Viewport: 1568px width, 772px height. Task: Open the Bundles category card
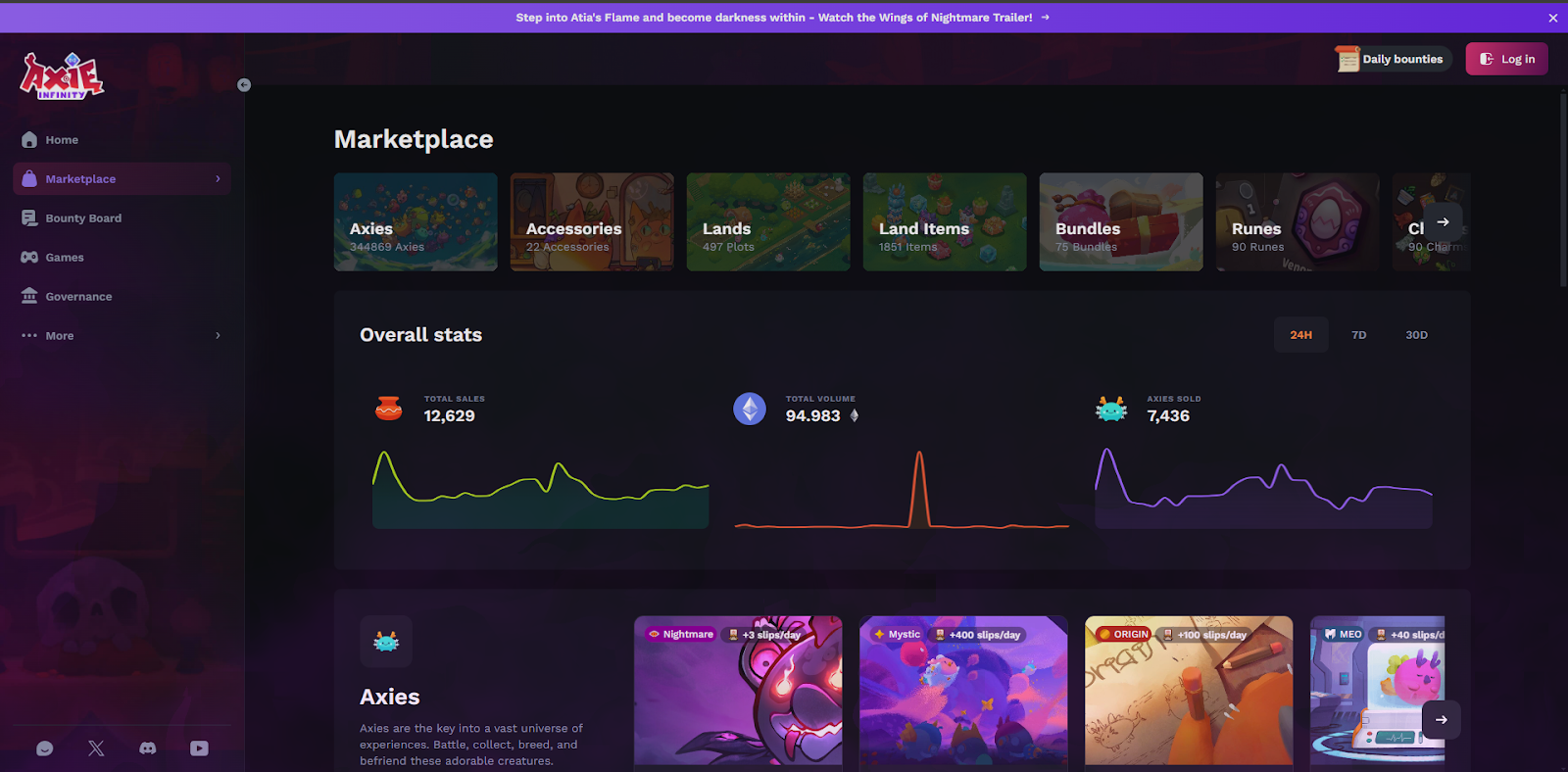tap(1121, 222)
